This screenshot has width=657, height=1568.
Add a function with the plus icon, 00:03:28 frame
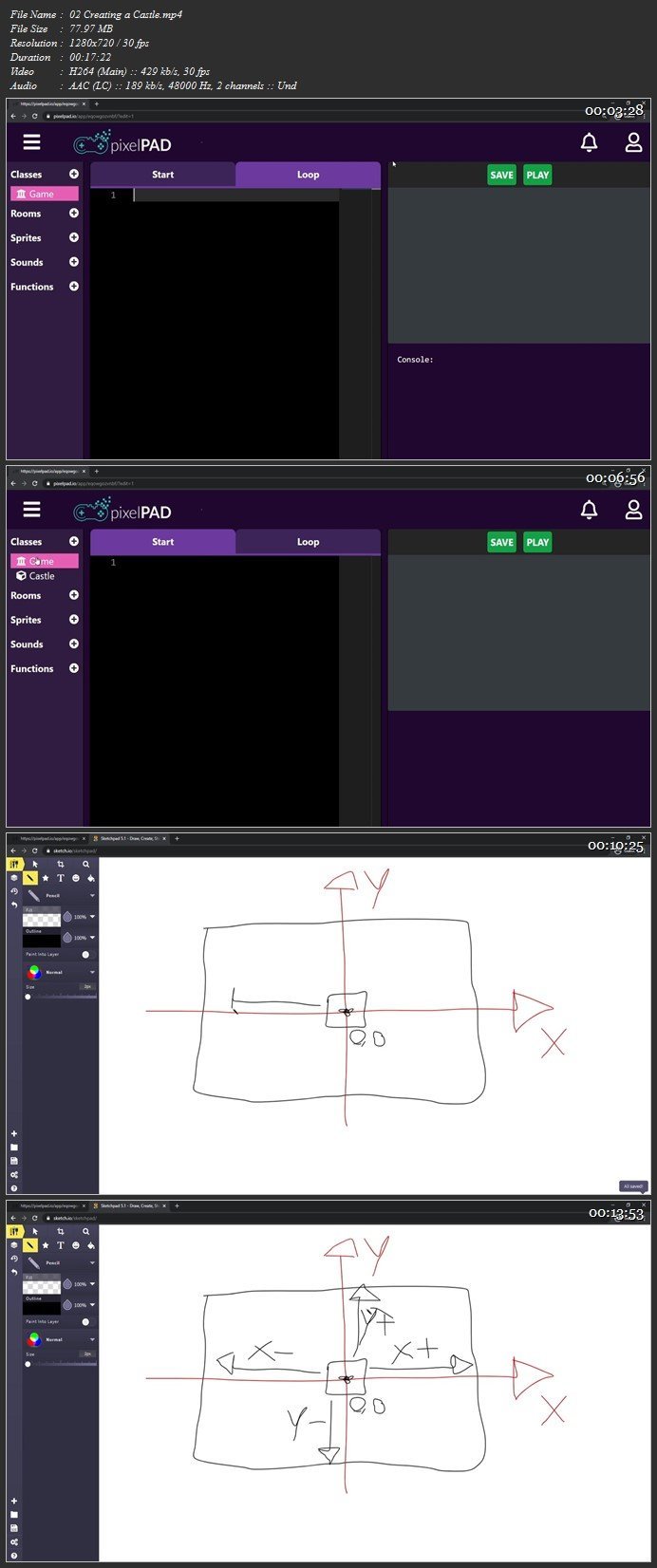click(x=74, y=287)
